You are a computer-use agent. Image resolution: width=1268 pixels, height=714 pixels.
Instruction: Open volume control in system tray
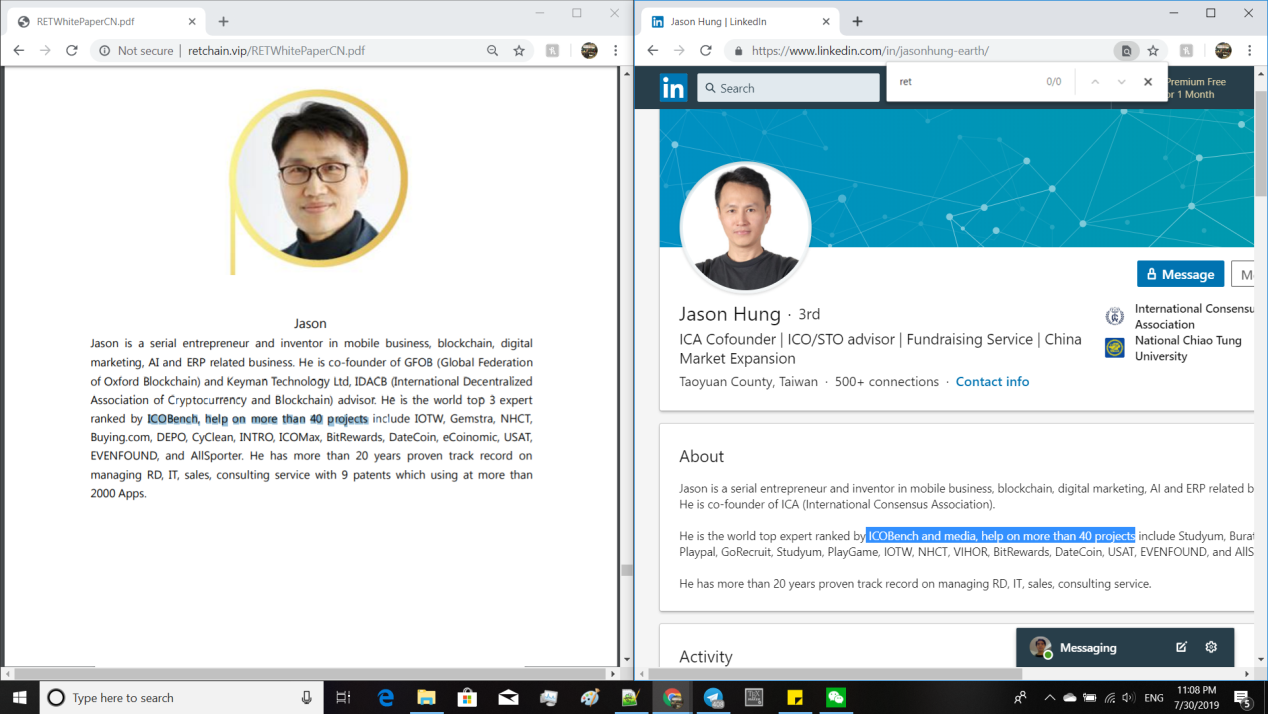click(1128, 698)
